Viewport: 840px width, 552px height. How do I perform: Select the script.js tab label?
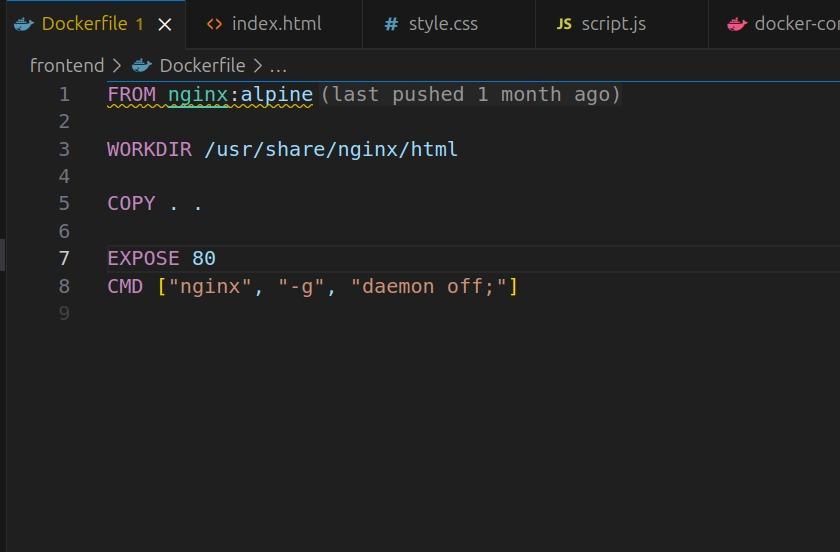[613, 24]
